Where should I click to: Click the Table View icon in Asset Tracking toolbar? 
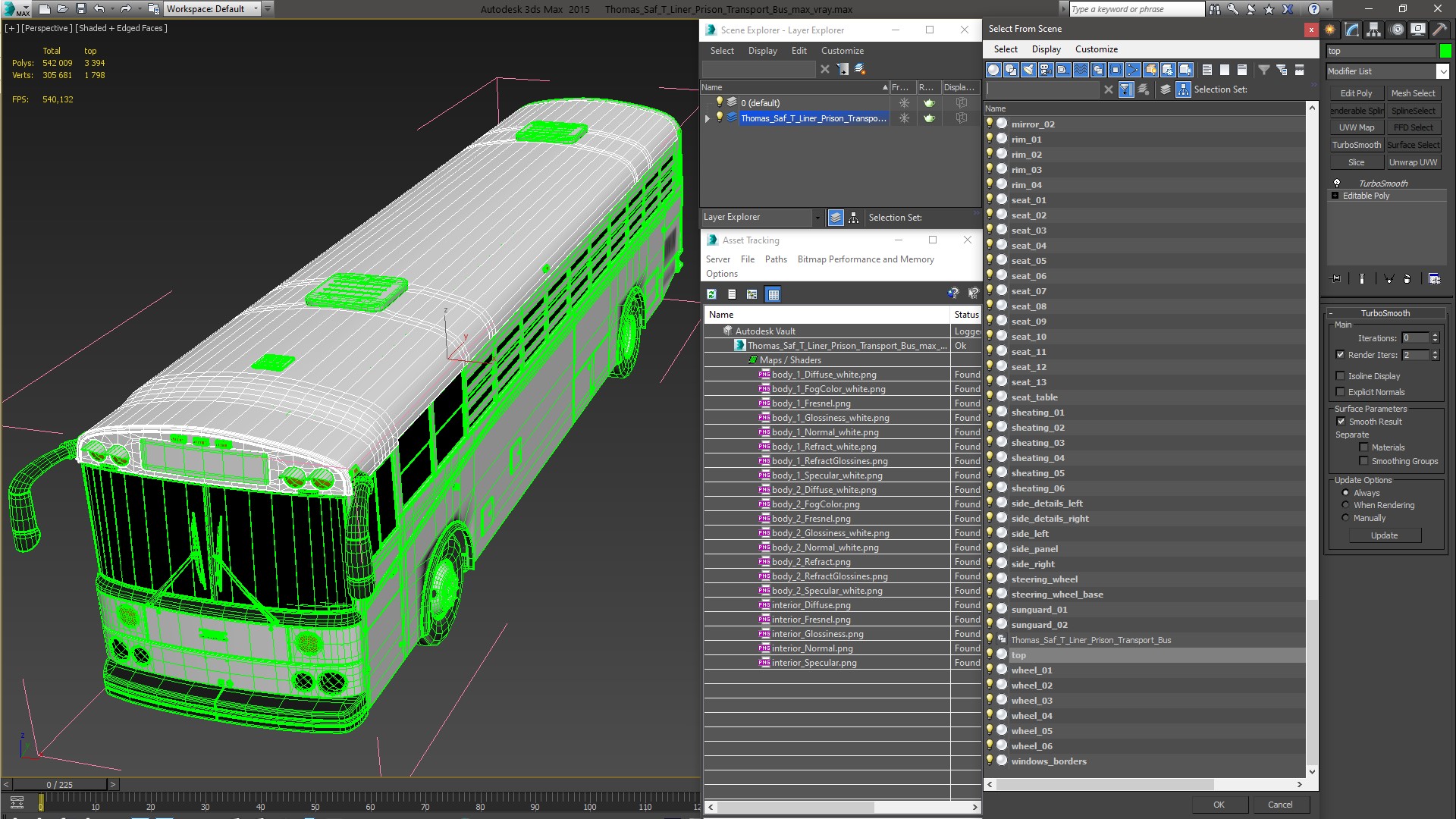[773, 294]
